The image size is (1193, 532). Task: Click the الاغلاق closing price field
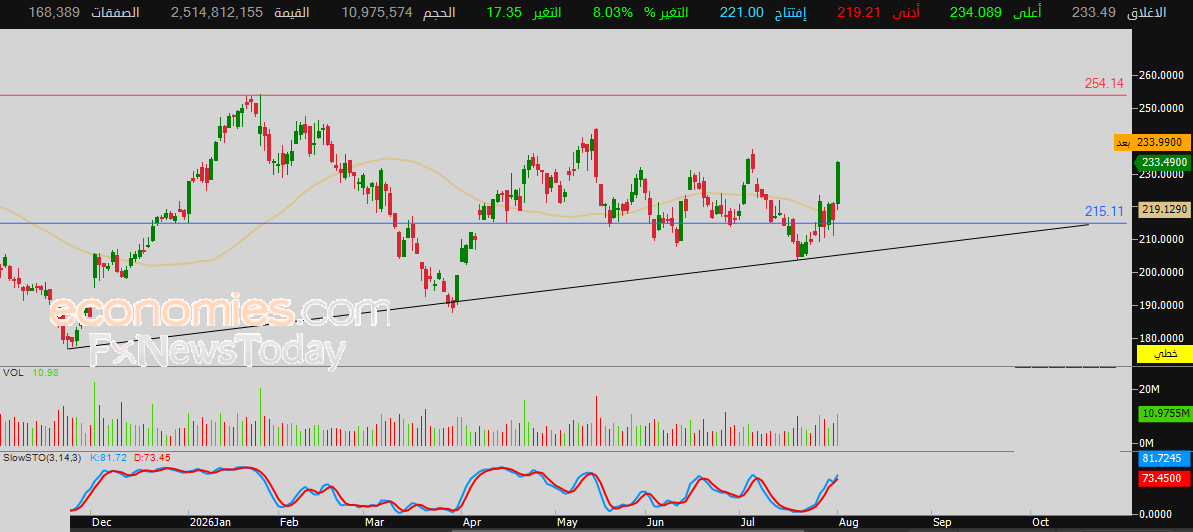(x=1129, y=13)
